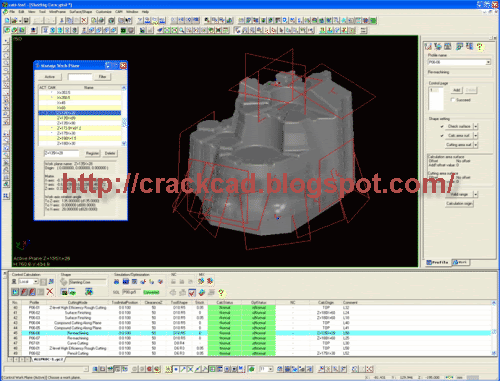
Task: Click the Save disk icon in the top toolbar
Action: pyautogui.click(x=26, y=21)
